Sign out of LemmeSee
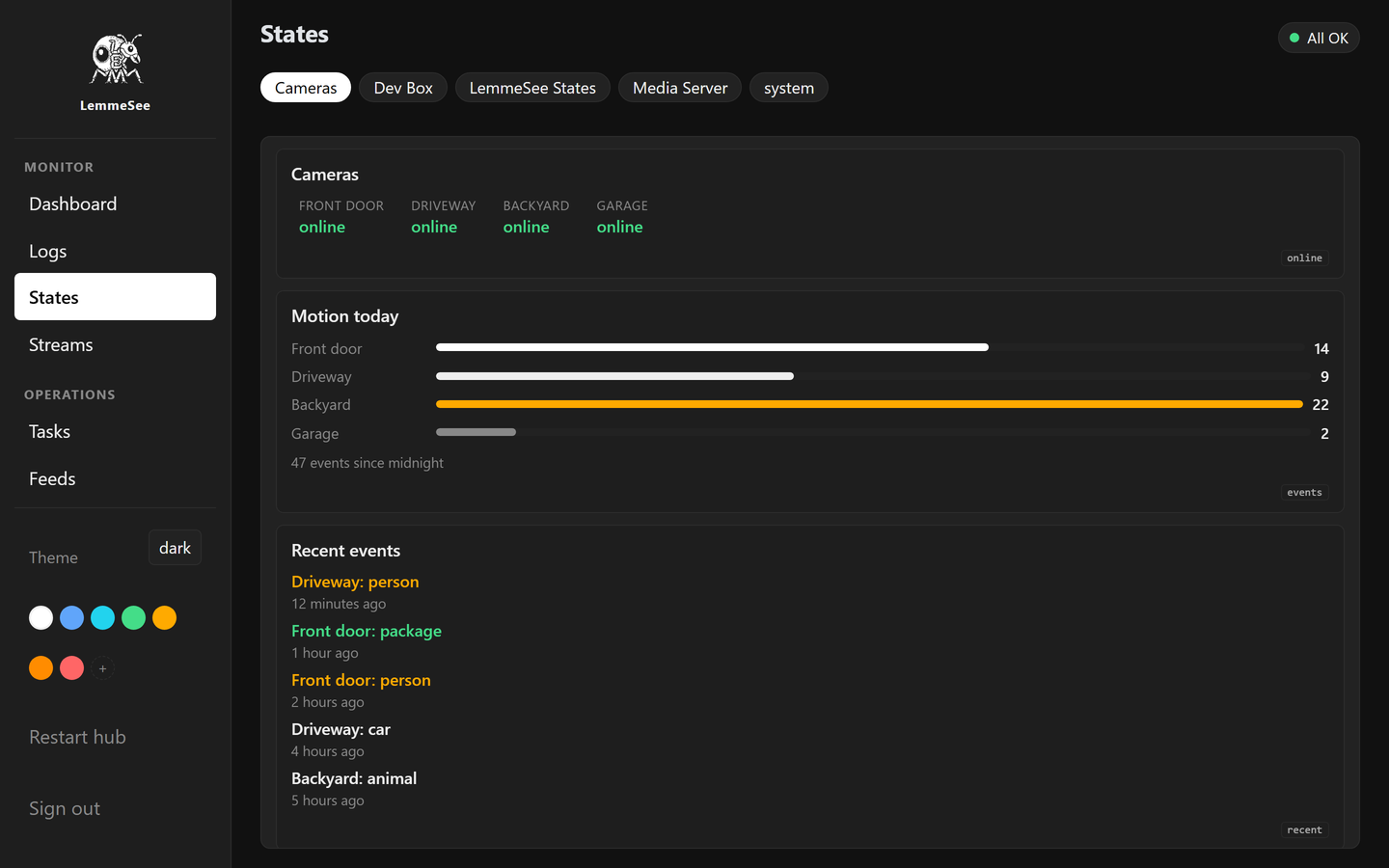This screenshot has width=1389, height=868. pyautogui.click(x=65, y=808)
